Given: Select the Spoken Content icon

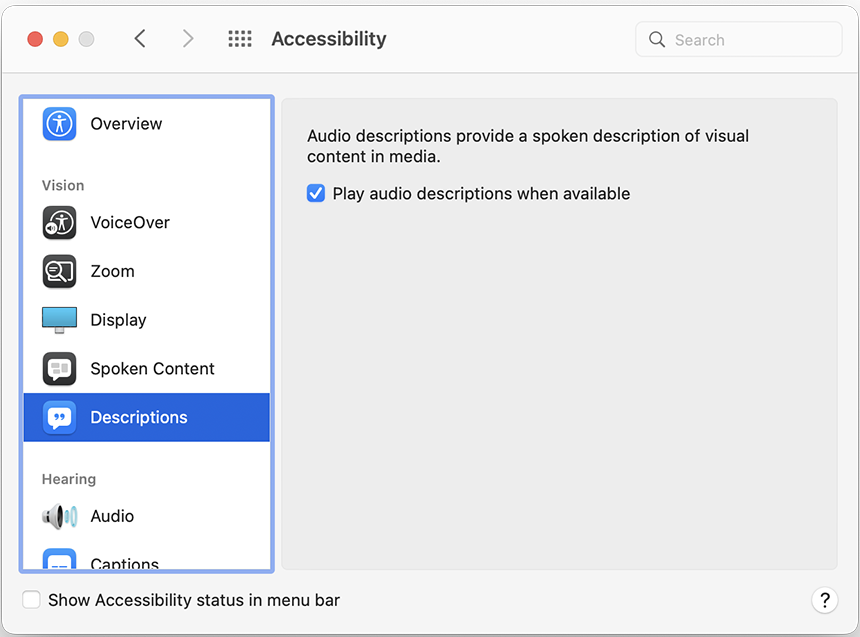Looking at the screenshot, I should tap(59, 368).
